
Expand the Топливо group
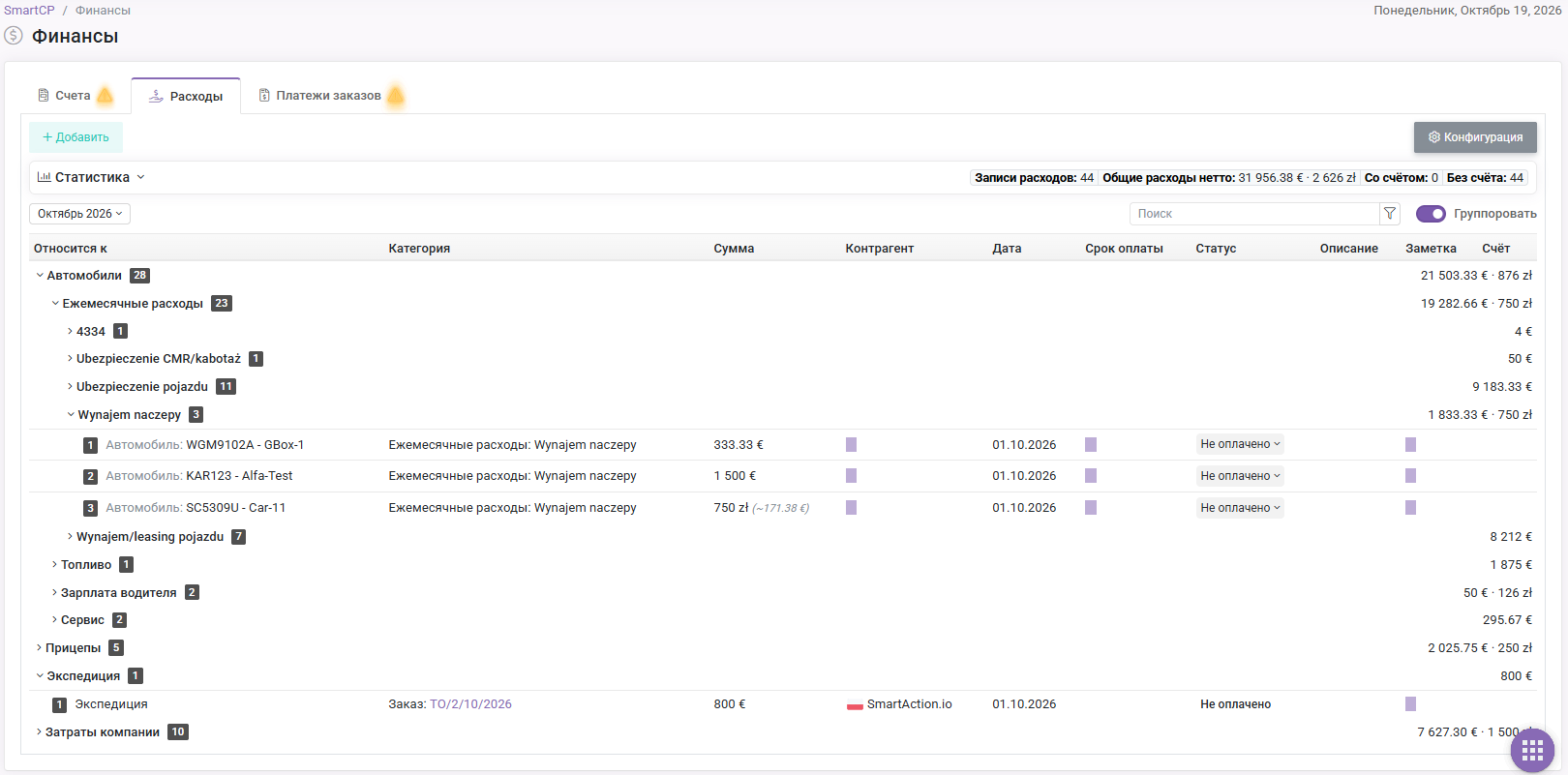pos(54,565)
